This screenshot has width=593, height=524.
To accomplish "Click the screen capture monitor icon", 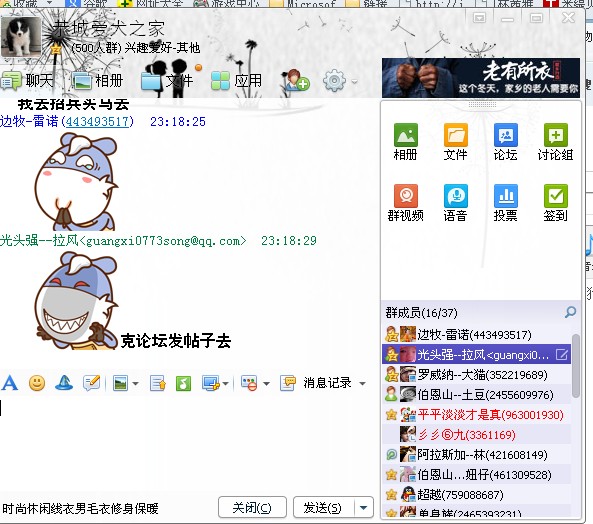I will point(211,383).
